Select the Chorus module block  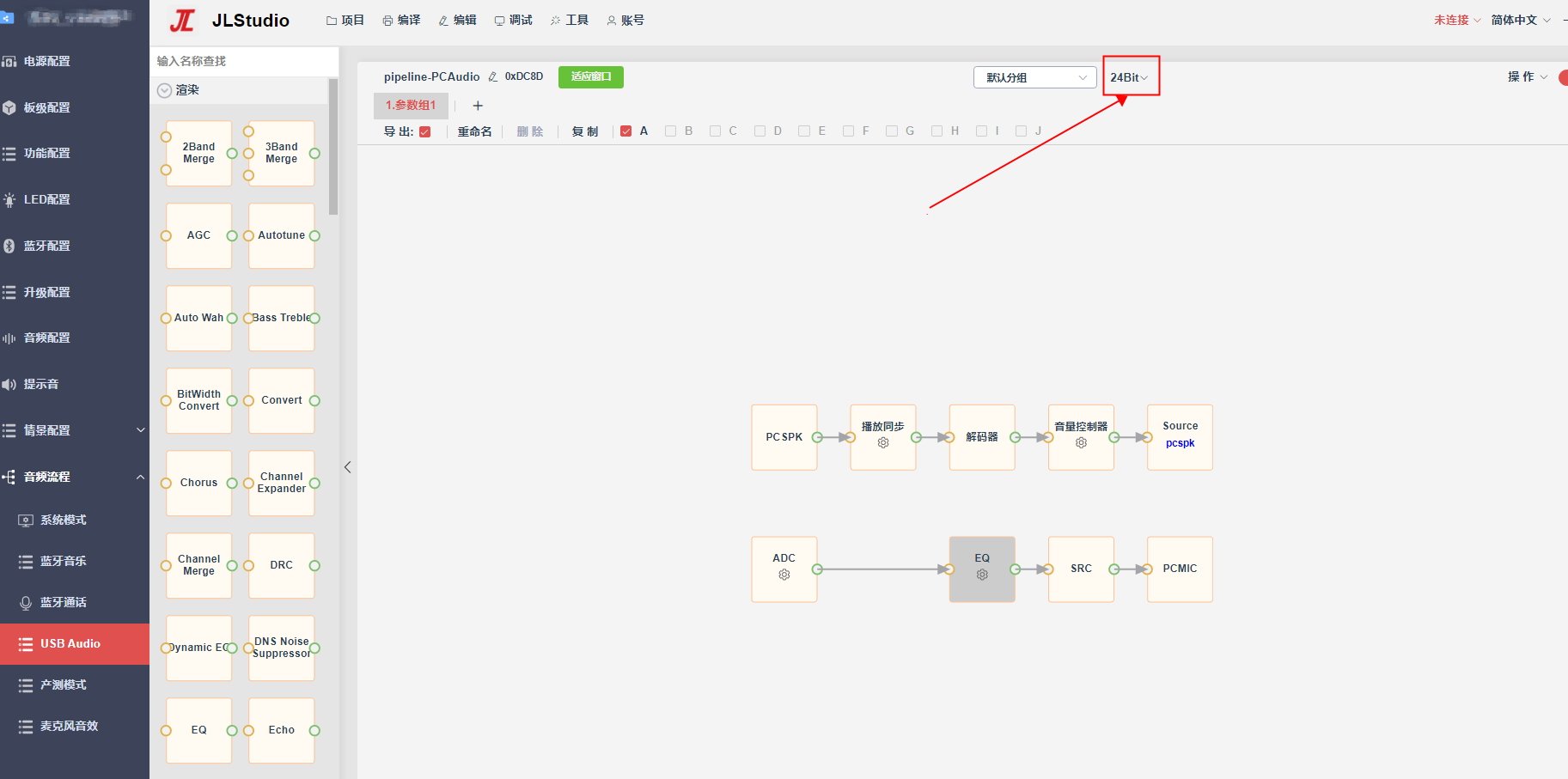click(199, 484)
